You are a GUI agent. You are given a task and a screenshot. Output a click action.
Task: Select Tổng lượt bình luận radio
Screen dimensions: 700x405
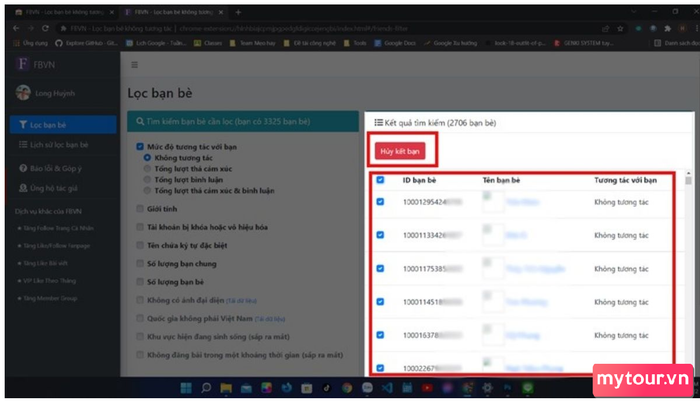click(147, 180)
